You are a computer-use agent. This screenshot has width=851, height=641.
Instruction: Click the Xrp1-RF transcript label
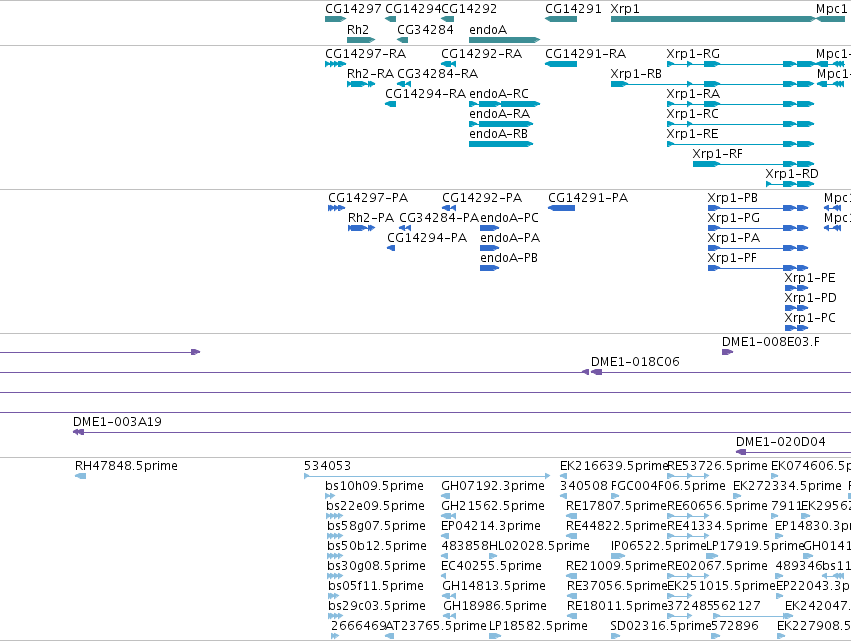(x=717, y=154)
